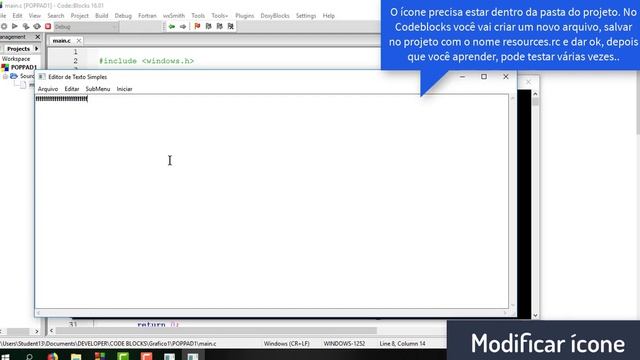Click the red Abort build icon
This screenshot has width=640, height=360.
tap(48, 27)
